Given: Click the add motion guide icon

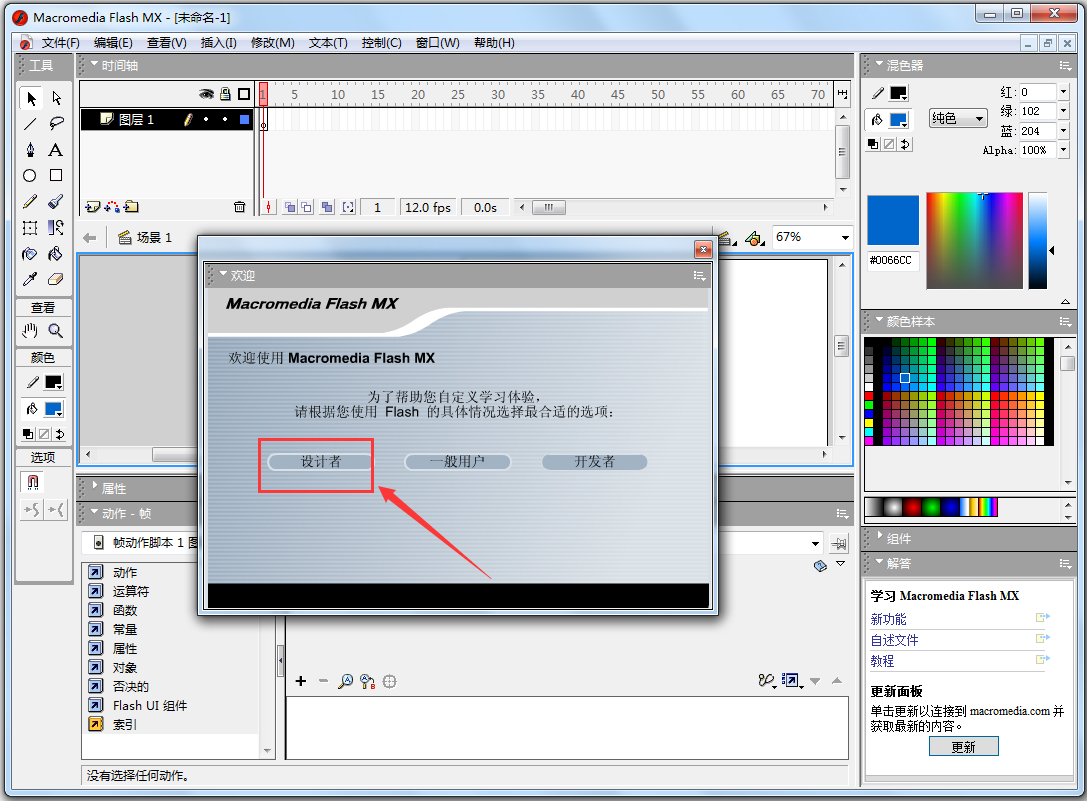Looking at the screenshot, I should (112, 207).
